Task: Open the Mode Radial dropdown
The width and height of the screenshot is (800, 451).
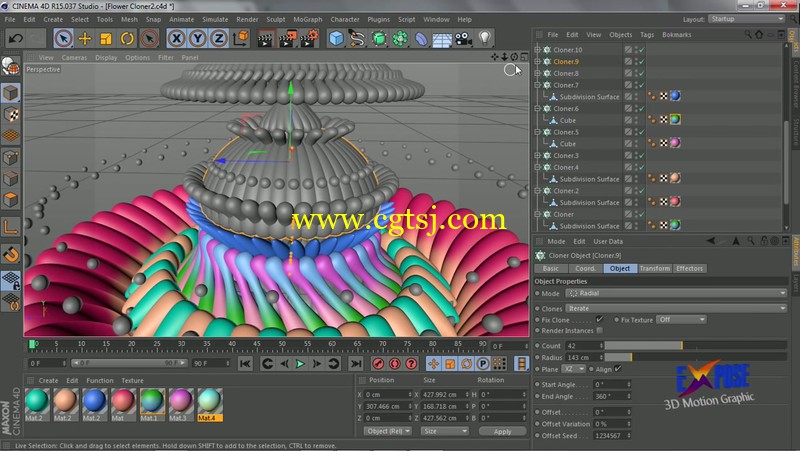Action: [676, 293]
